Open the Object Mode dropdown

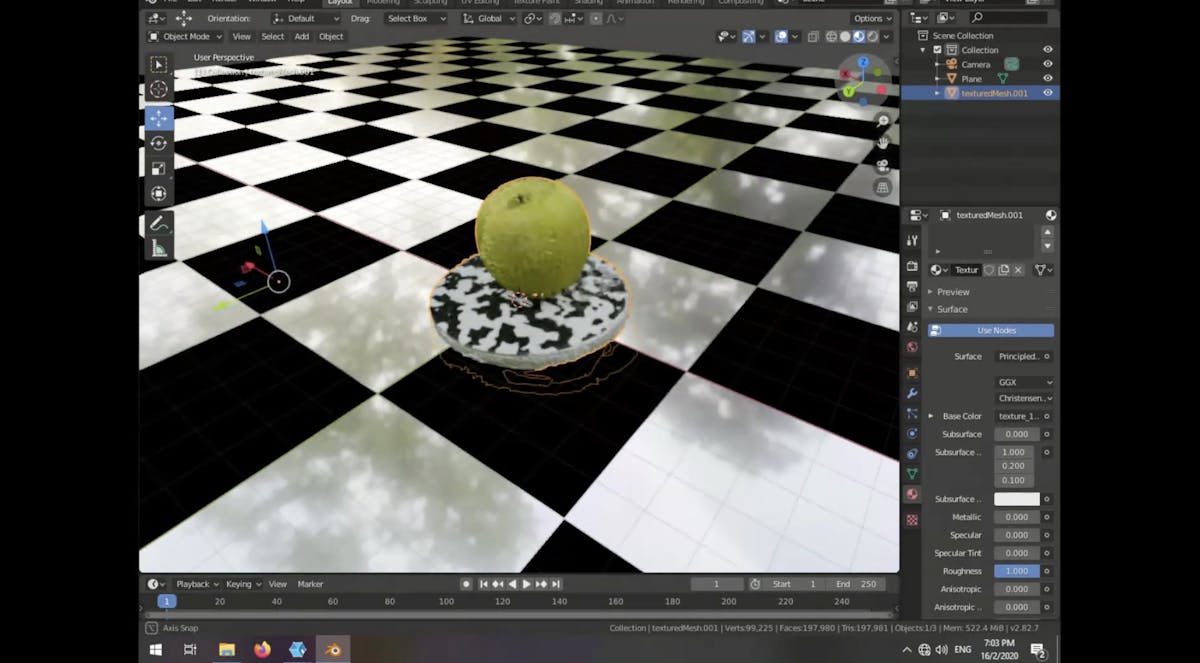pyautogui.click(x=186, y=37)
